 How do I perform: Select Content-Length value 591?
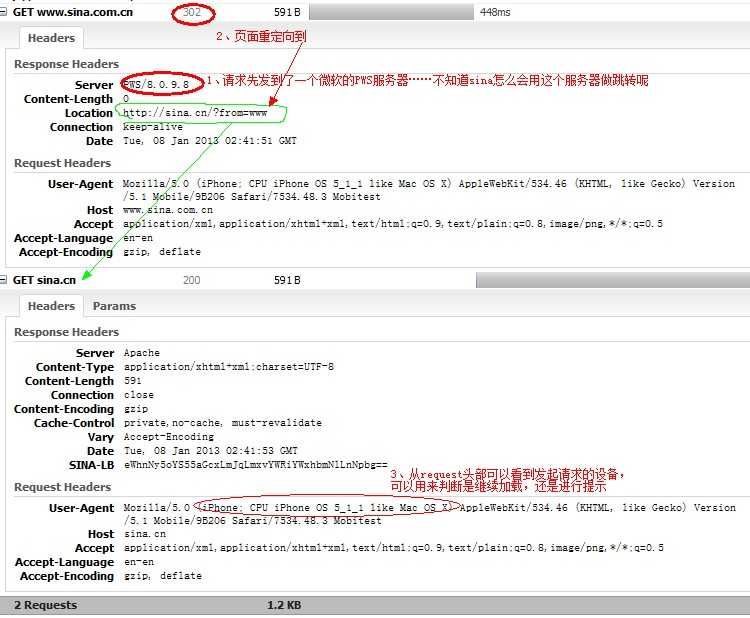[132, 381]
